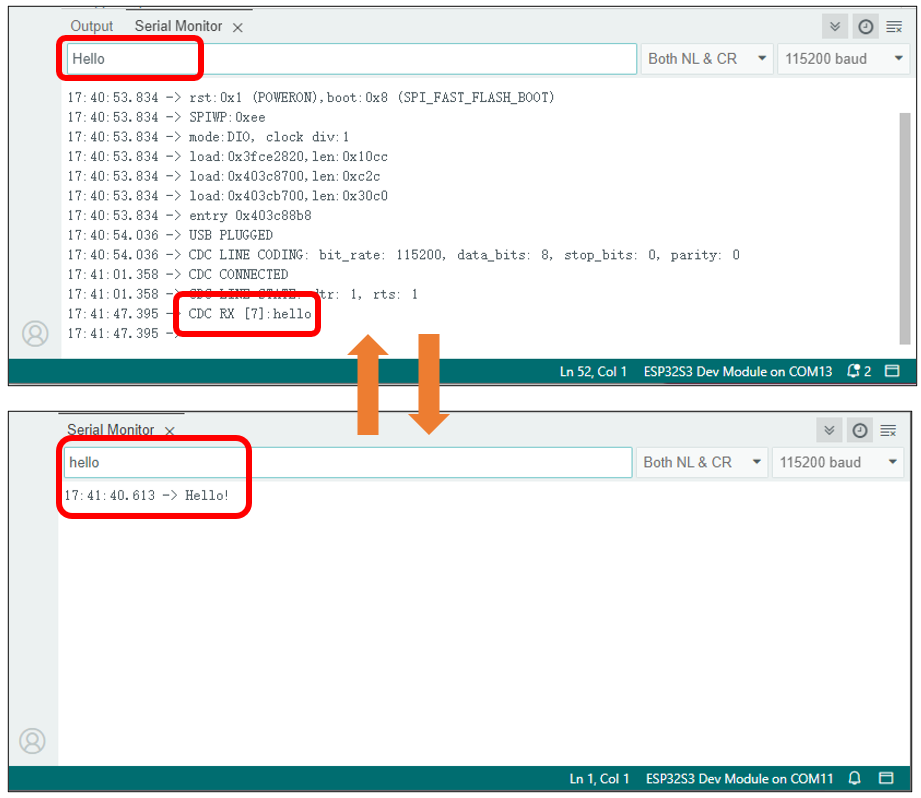This screenshot has height=798, width=921.
Task: Focus message input containing 'hello' in lower monitor
Action: [348, 462]
